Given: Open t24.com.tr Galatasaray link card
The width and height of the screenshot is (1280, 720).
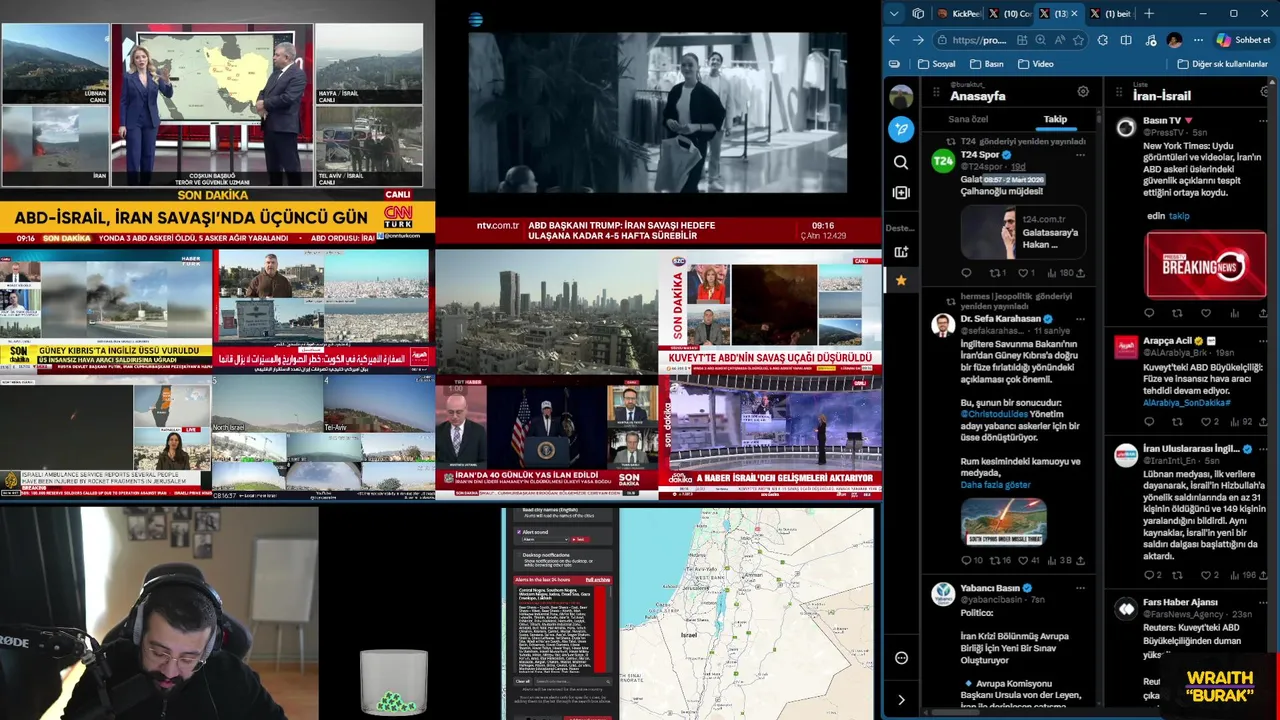Looking at the screenshot, I should pos(1023,232).
